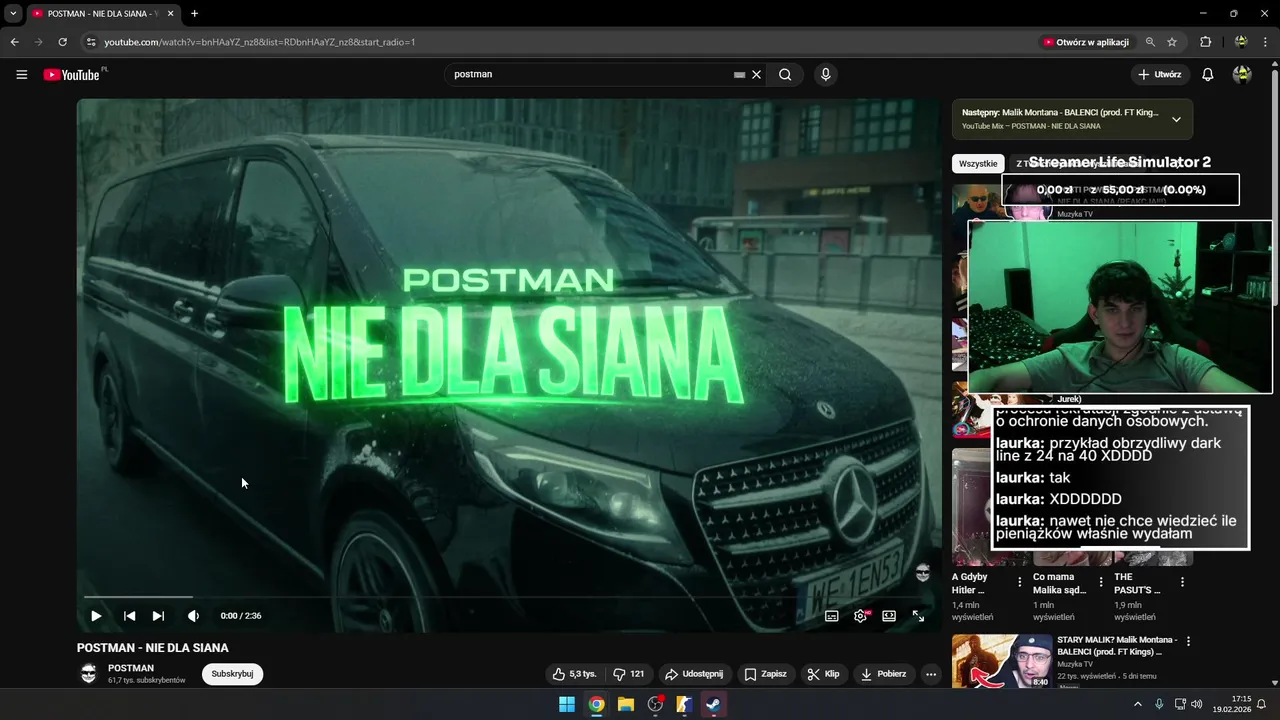
Task: Open Windows Start menu
Action: coord(567,704)
